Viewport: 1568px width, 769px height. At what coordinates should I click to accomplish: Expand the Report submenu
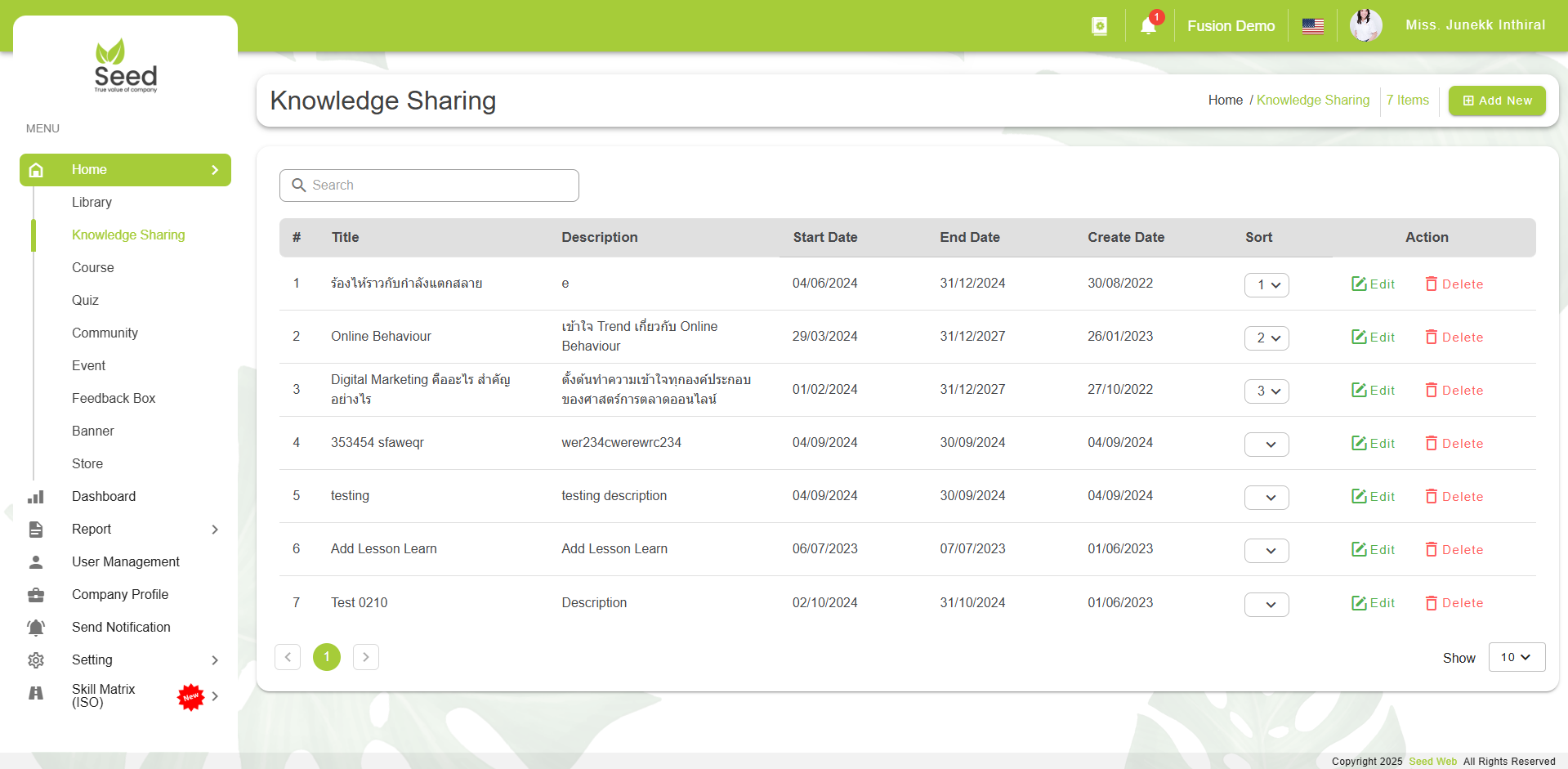(215, 530)
